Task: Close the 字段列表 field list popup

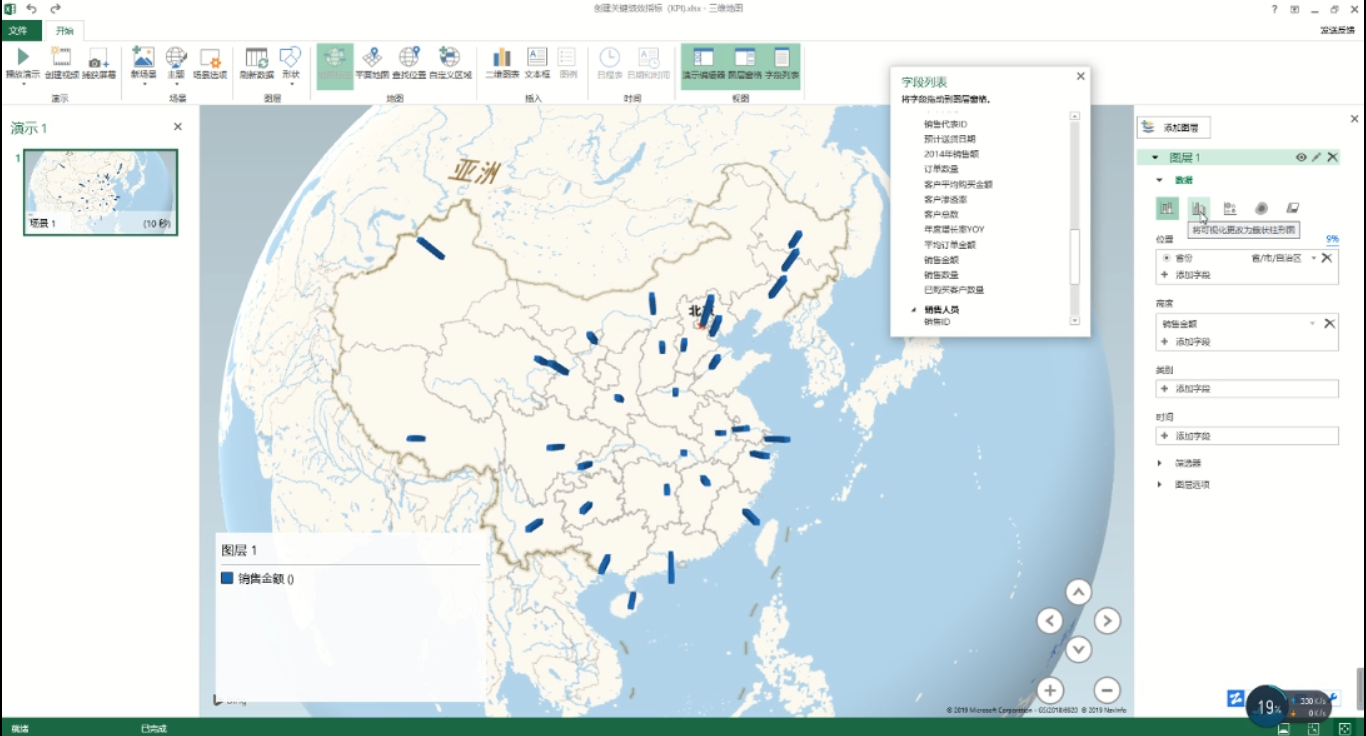Action: [x=1080, y=76]
